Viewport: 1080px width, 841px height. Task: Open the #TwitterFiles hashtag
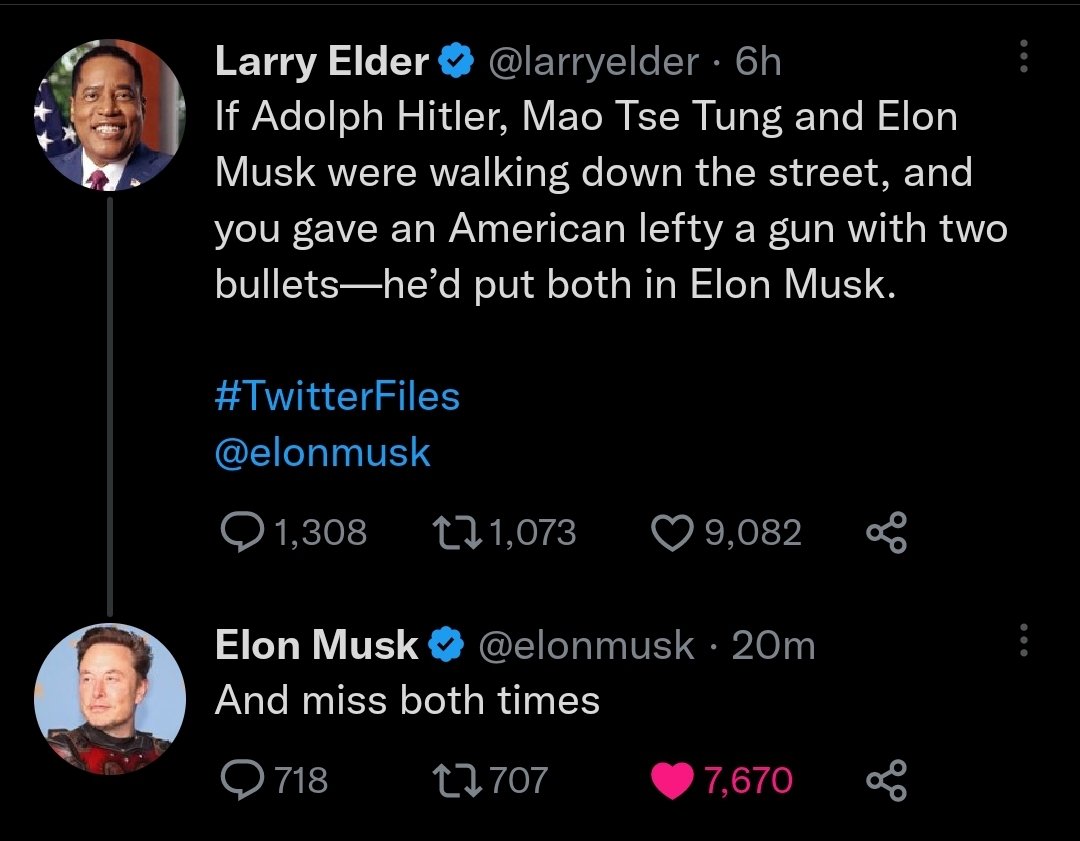(337, 397)
